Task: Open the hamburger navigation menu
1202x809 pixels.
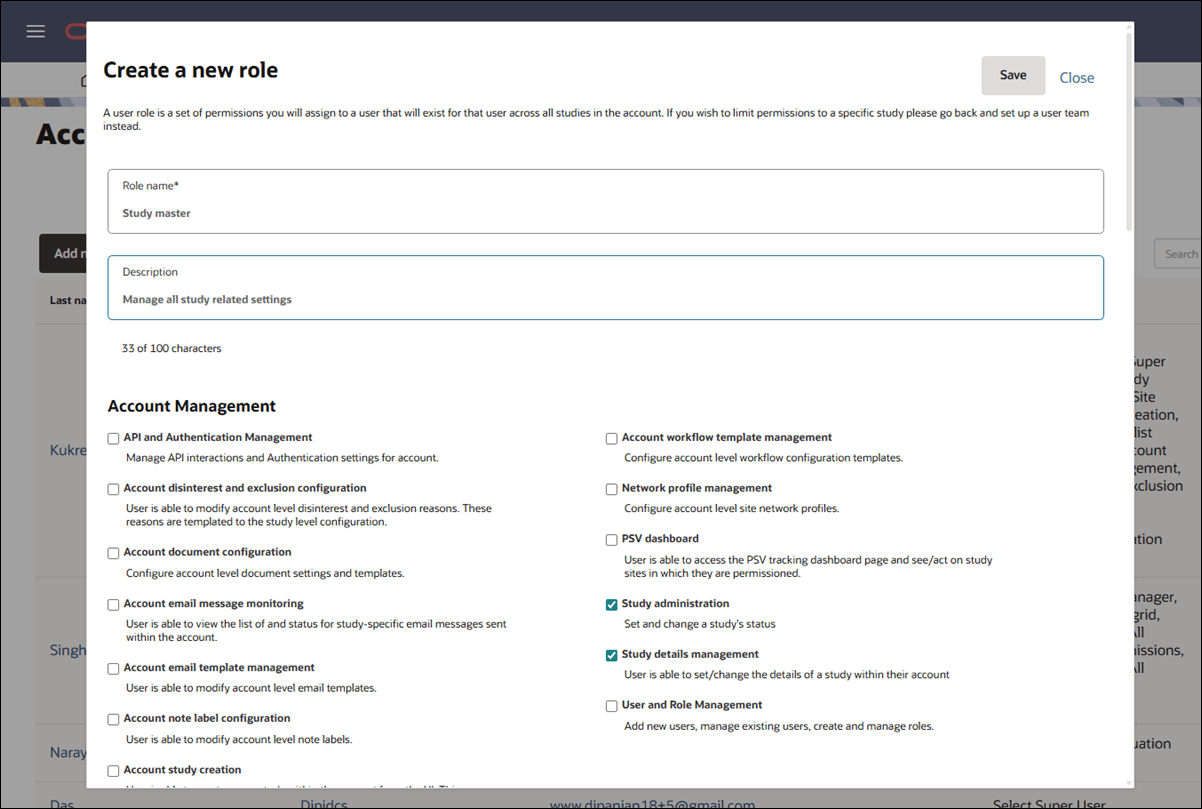Action: click(x=35, y=31)
